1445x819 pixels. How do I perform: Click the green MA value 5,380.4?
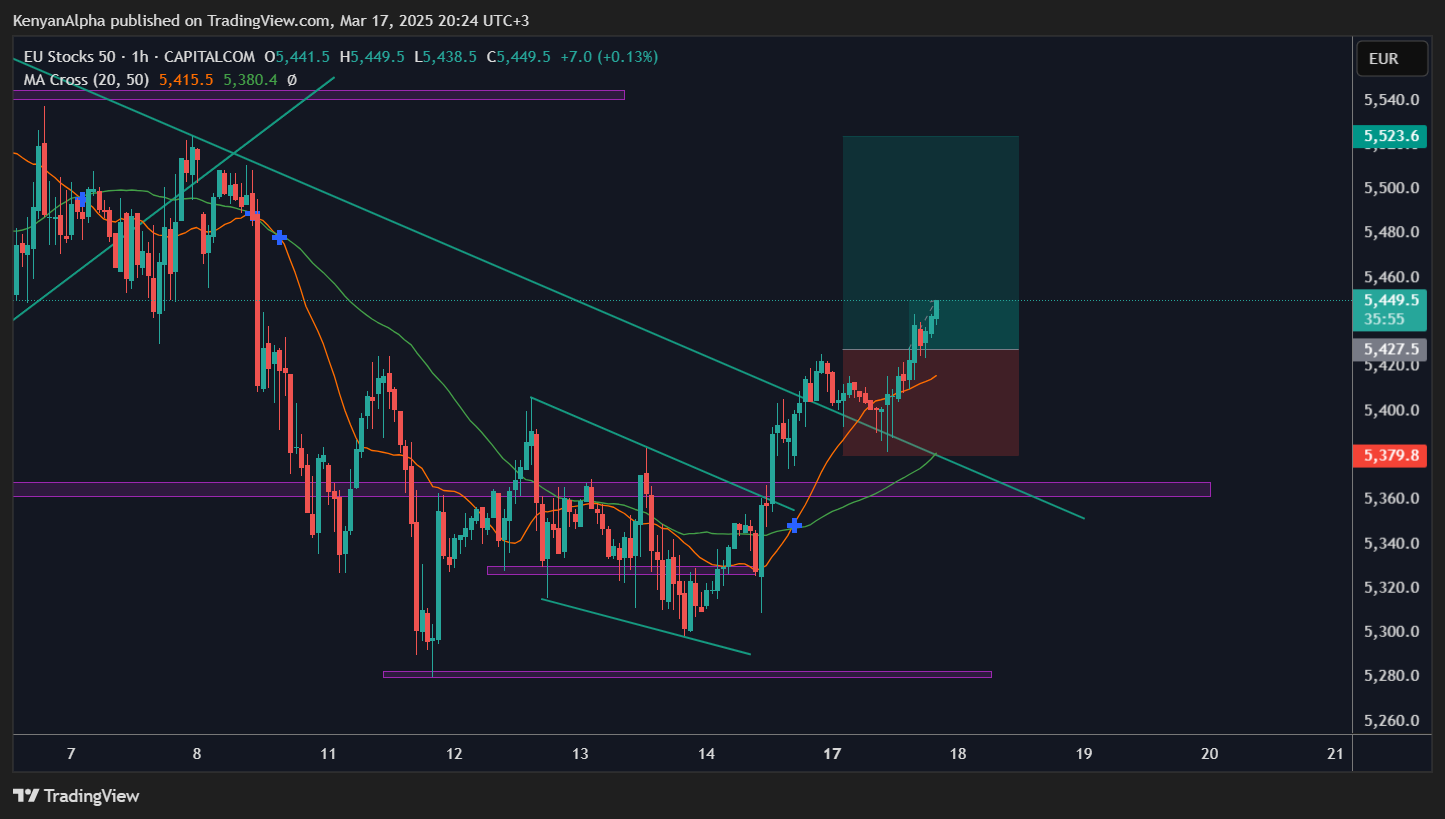coord(250,79)
